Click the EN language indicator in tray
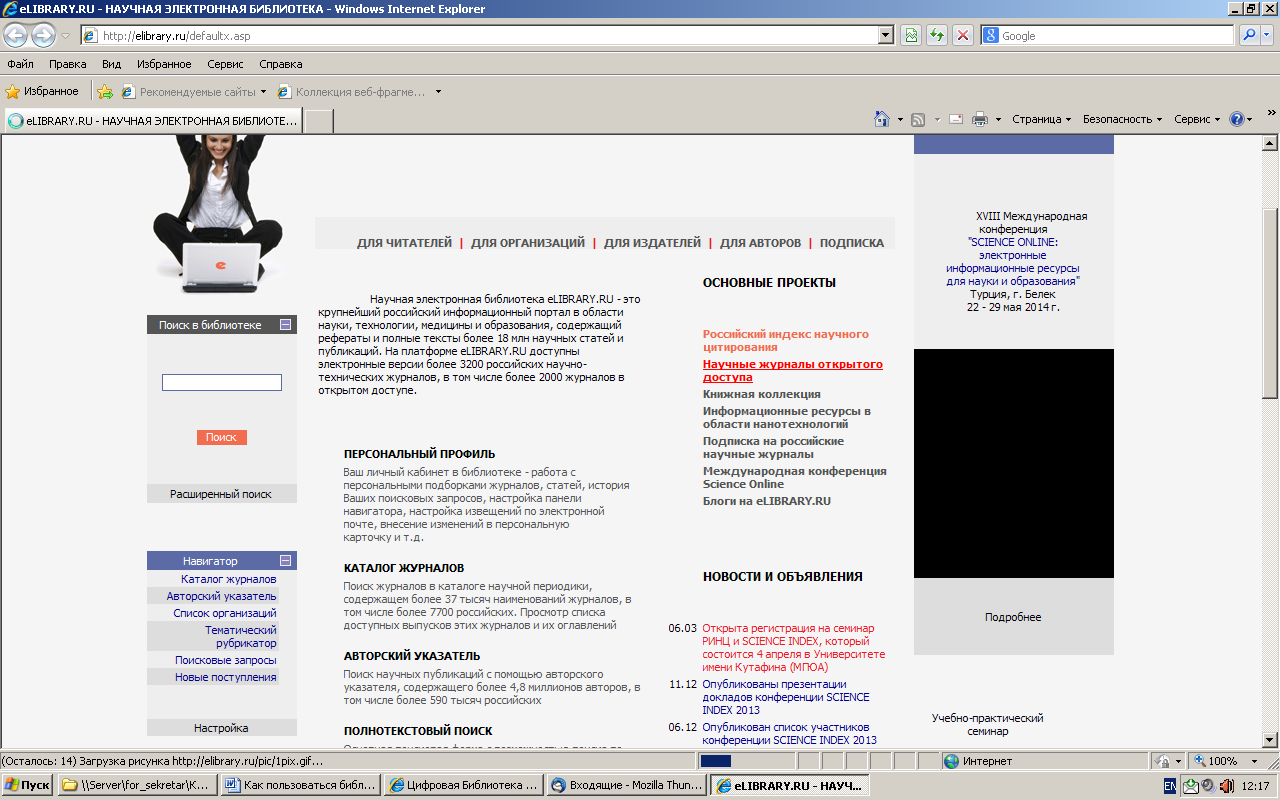This screenshot has height=800, width=1280. (x=1169, y=786)
